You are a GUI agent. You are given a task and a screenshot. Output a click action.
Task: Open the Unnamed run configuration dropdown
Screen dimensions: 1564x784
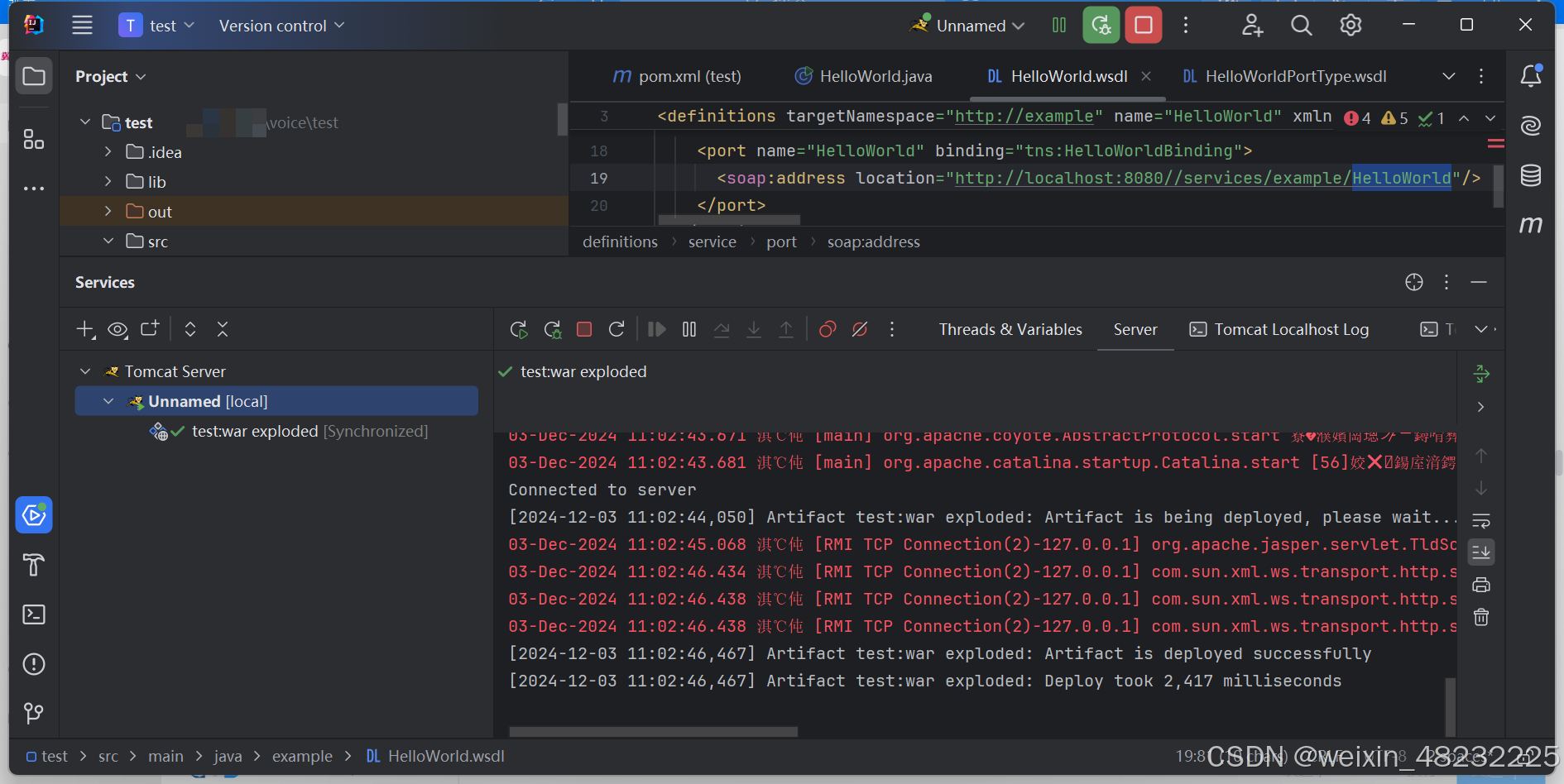point(967,26)
